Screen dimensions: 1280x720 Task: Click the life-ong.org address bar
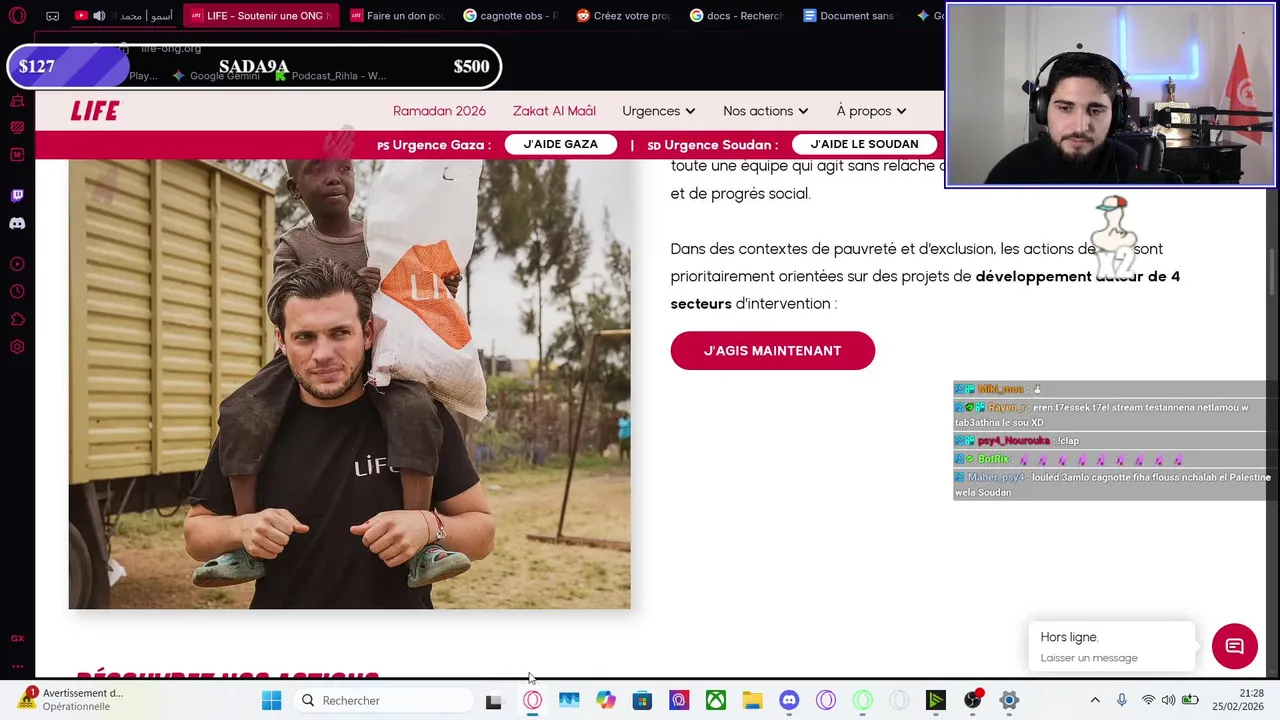tap(171, 48)
